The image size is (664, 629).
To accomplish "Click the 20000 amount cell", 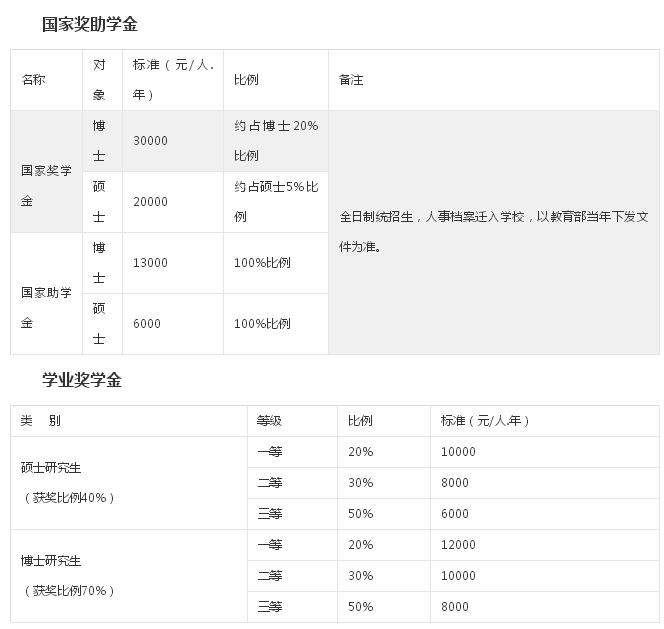I will click(x=150, y=202).
